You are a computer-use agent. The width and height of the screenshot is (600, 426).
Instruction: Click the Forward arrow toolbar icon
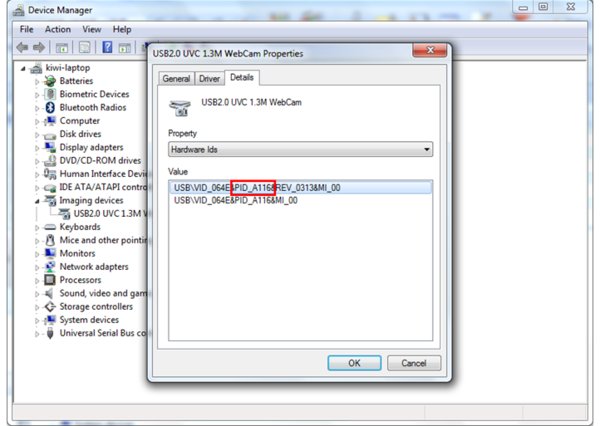[x=41, y=47]
